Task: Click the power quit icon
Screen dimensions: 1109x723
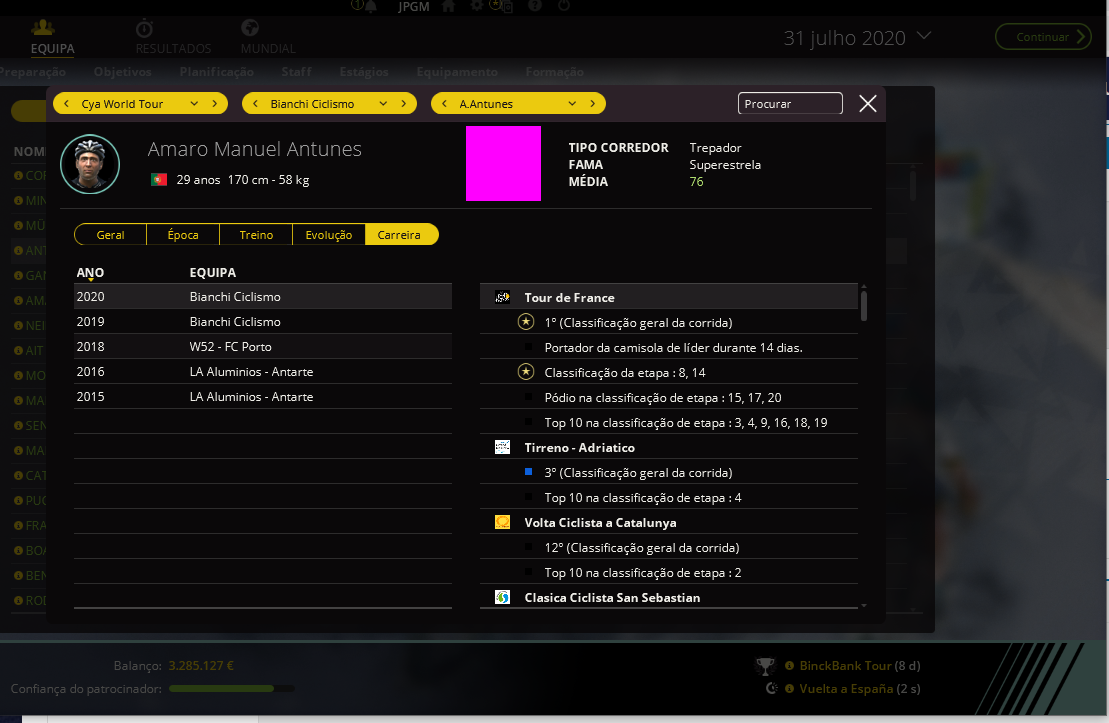Action: (x=564, y=6)
